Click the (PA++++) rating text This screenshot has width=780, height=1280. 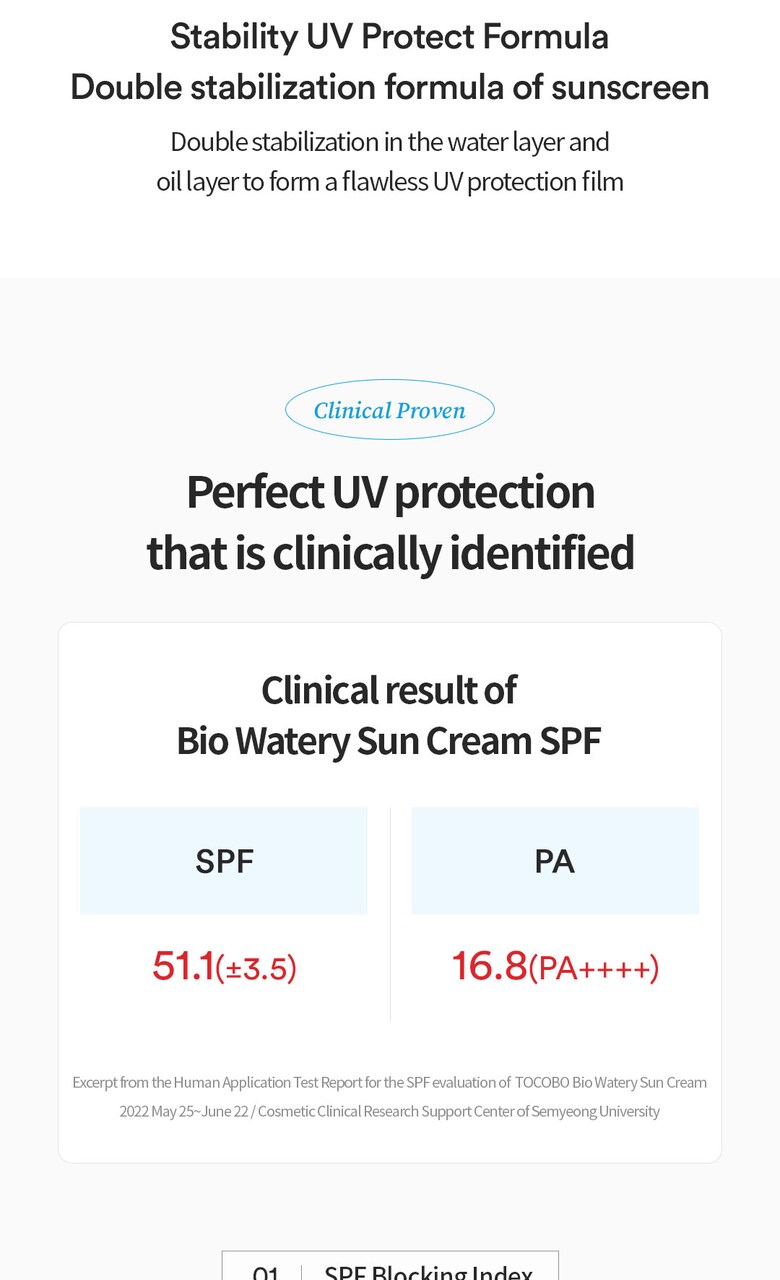click(594, 968)
